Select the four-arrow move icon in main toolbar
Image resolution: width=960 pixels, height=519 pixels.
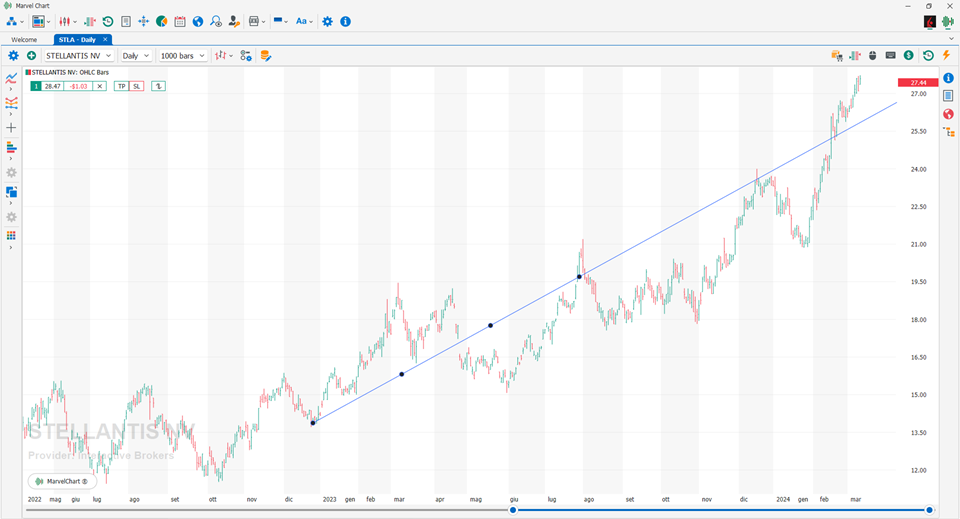coord(143,21)
